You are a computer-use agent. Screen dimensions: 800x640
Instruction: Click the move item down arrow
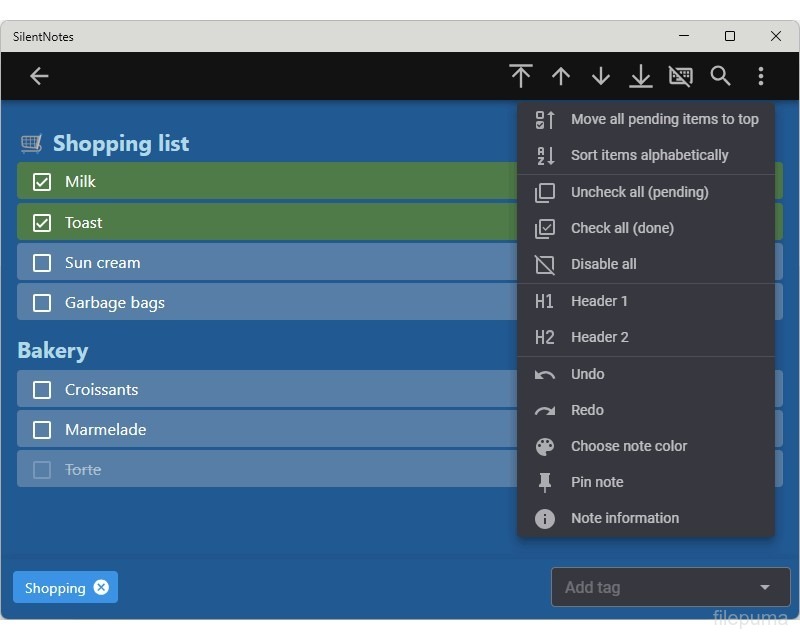pos(601,76)
